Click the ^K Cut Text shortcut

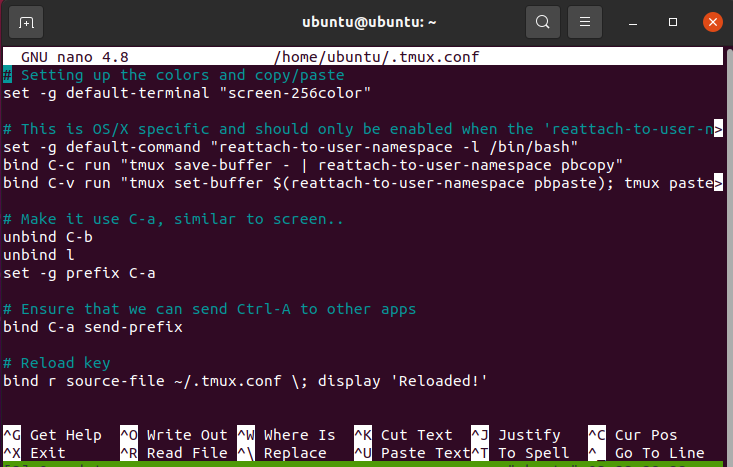click(x=403, y=435)
